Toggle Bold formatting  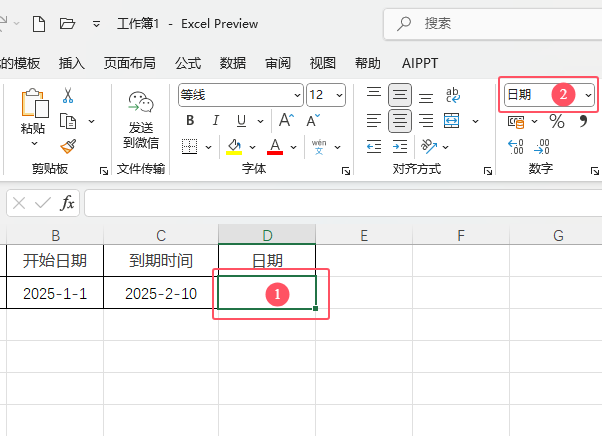[190, 121]
